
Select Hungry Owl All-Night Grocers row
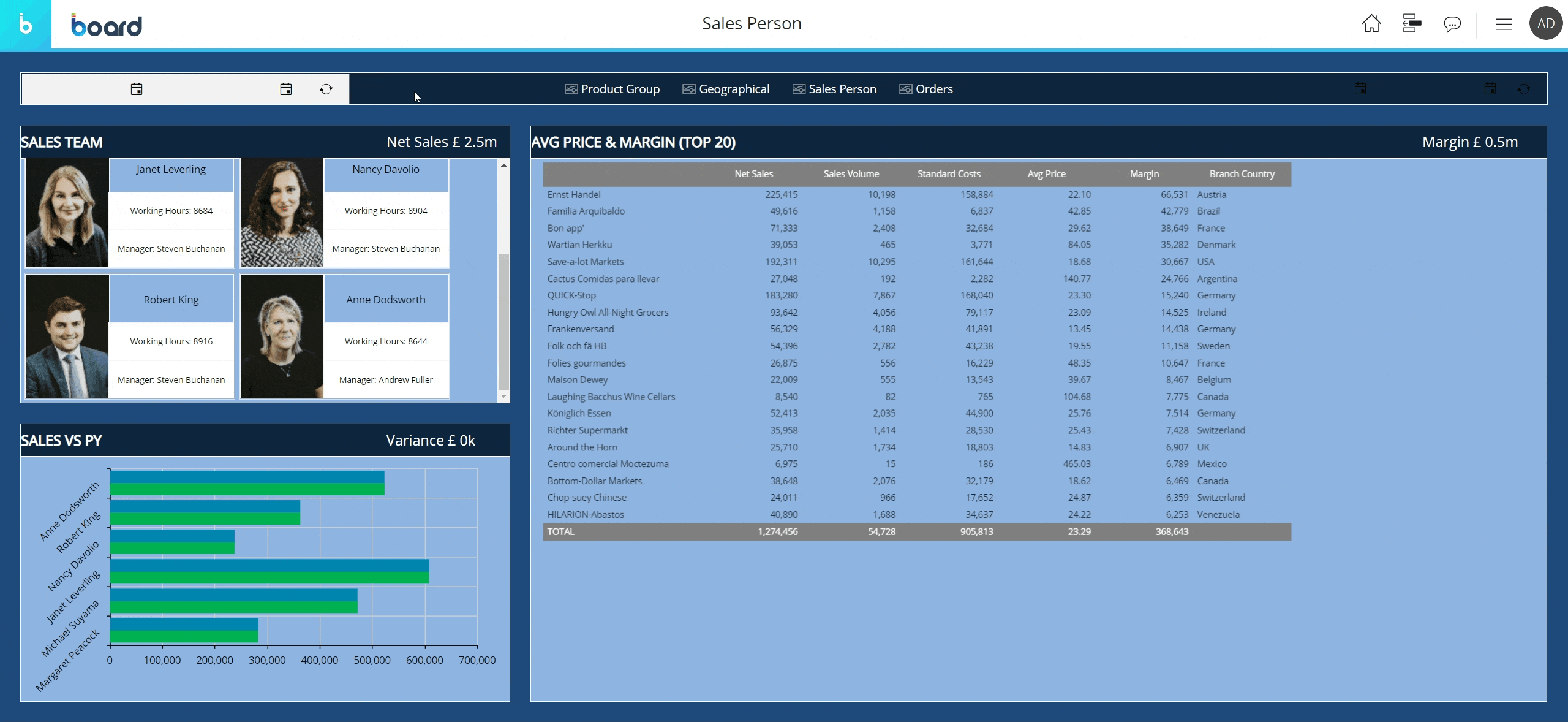917,313
